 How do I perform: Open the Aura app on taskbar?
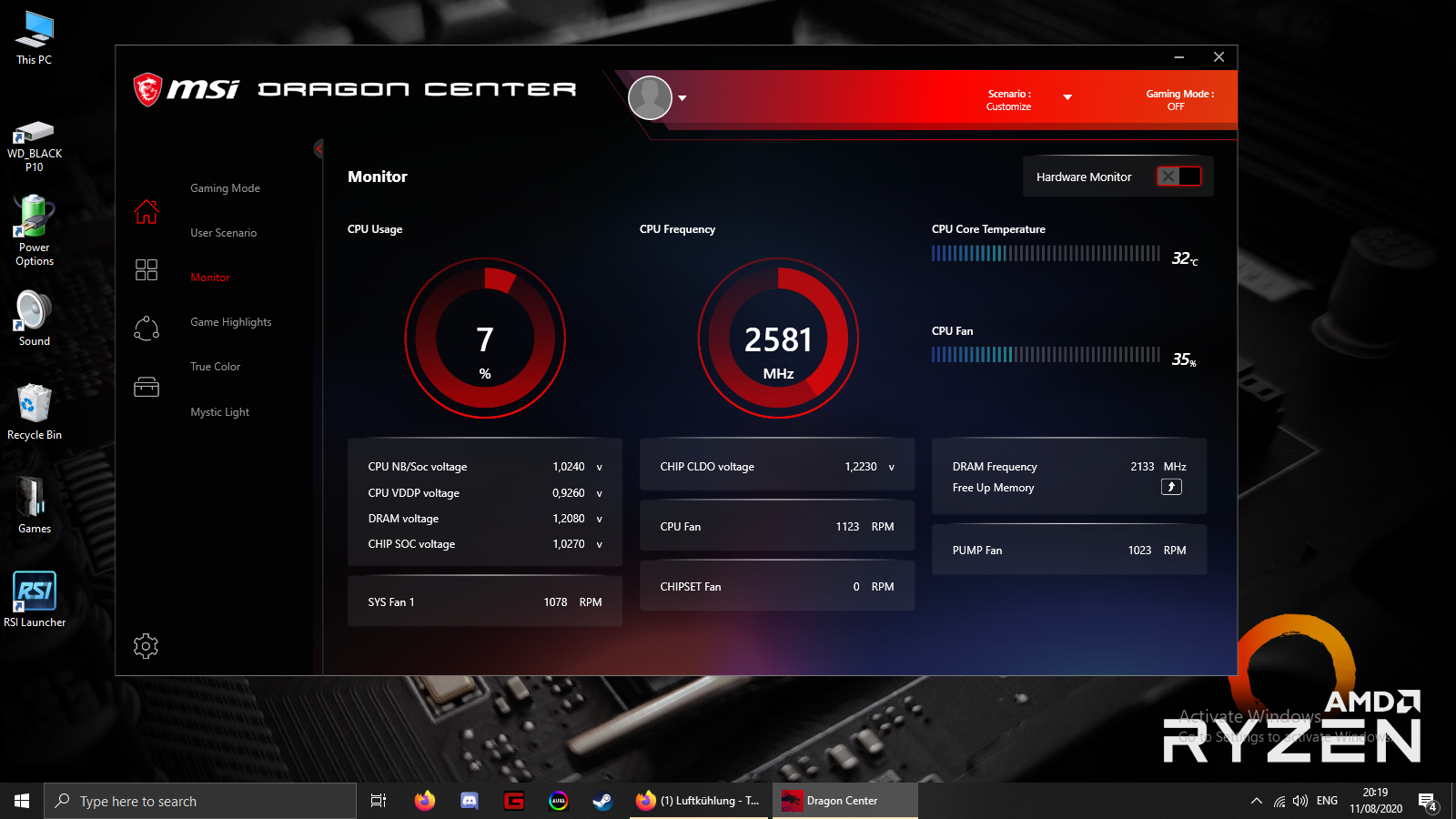pyautogui.click(x=559, y=801)
